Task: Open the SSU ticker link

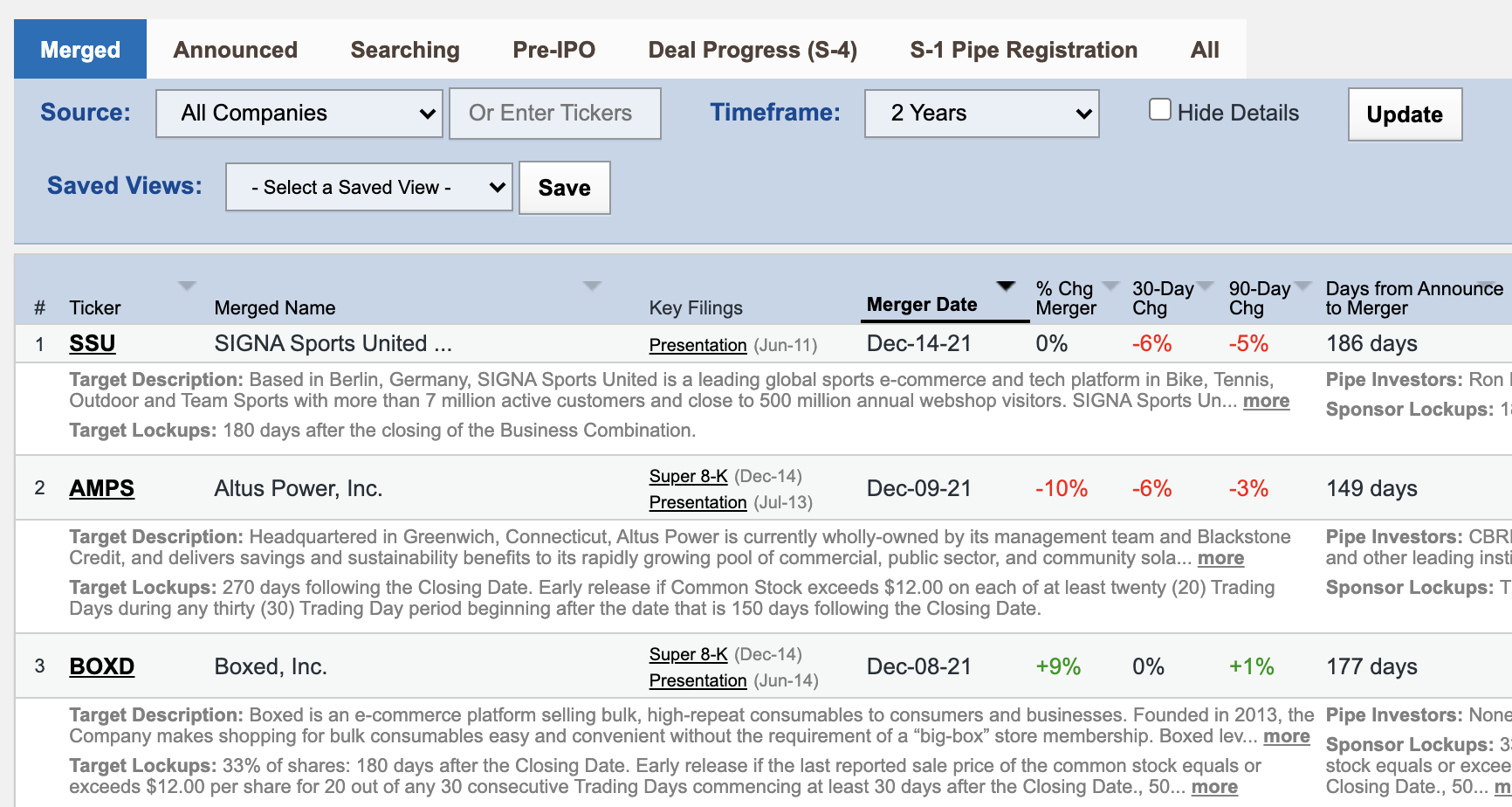Action: pos(92,343)
